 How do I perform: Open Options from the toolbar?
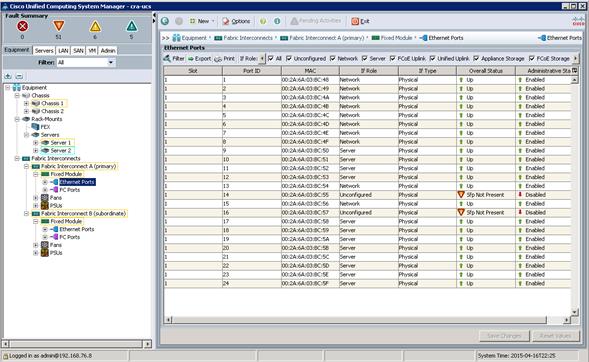[236, 21]
